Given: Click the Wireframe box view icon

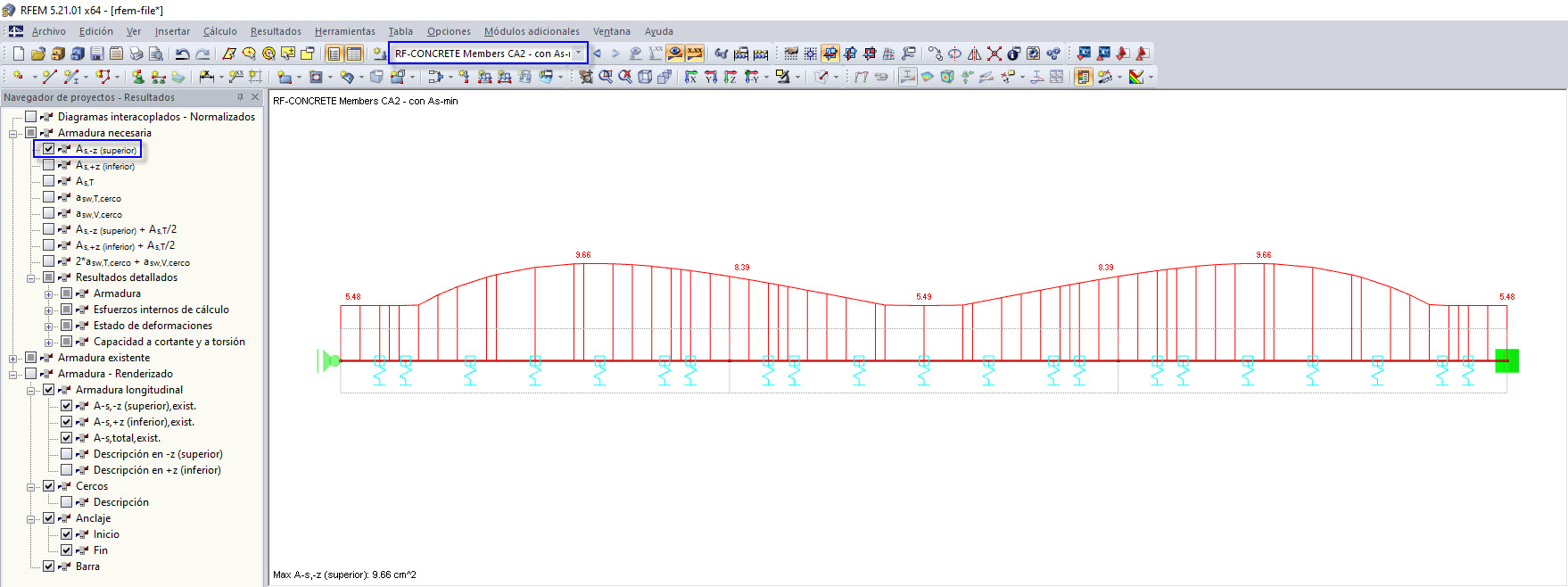Looking at the screenshot, I should click(645, 77).
